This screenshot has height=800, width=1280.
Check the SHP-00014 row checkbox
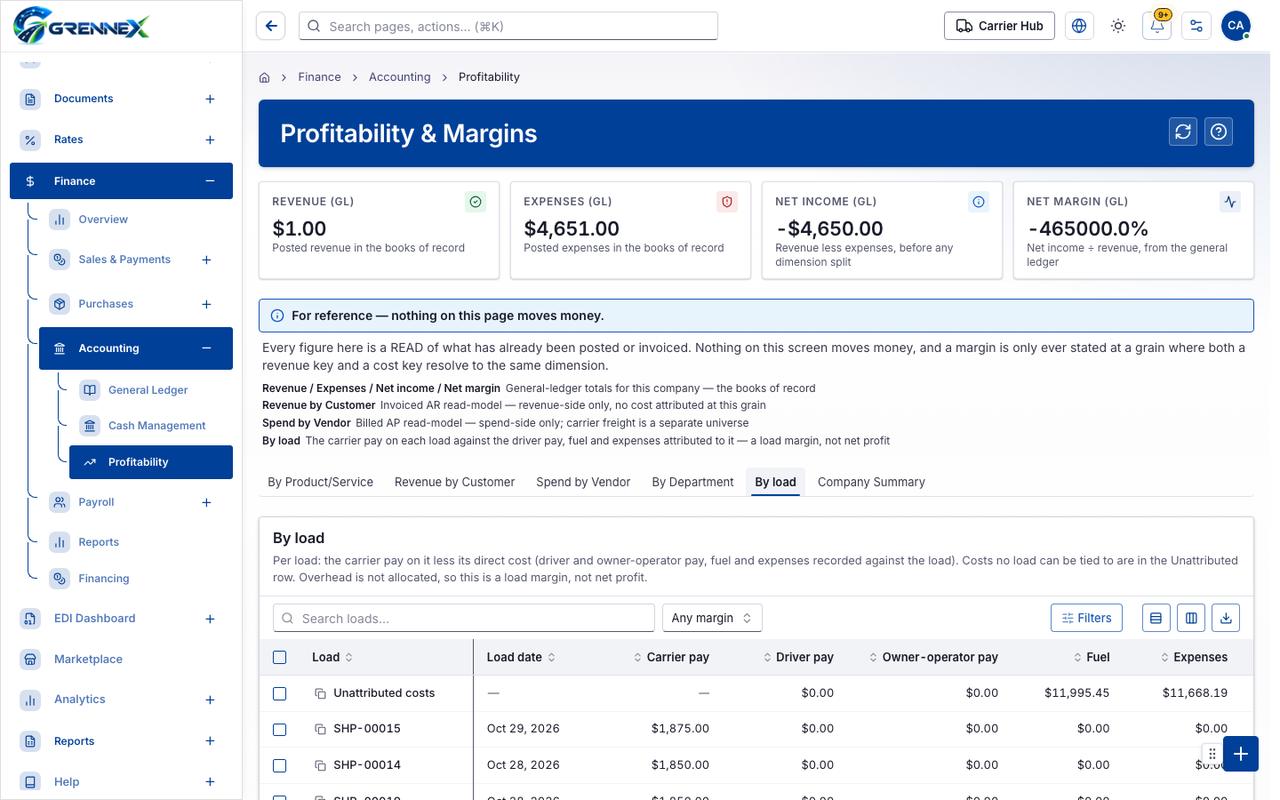280,765
